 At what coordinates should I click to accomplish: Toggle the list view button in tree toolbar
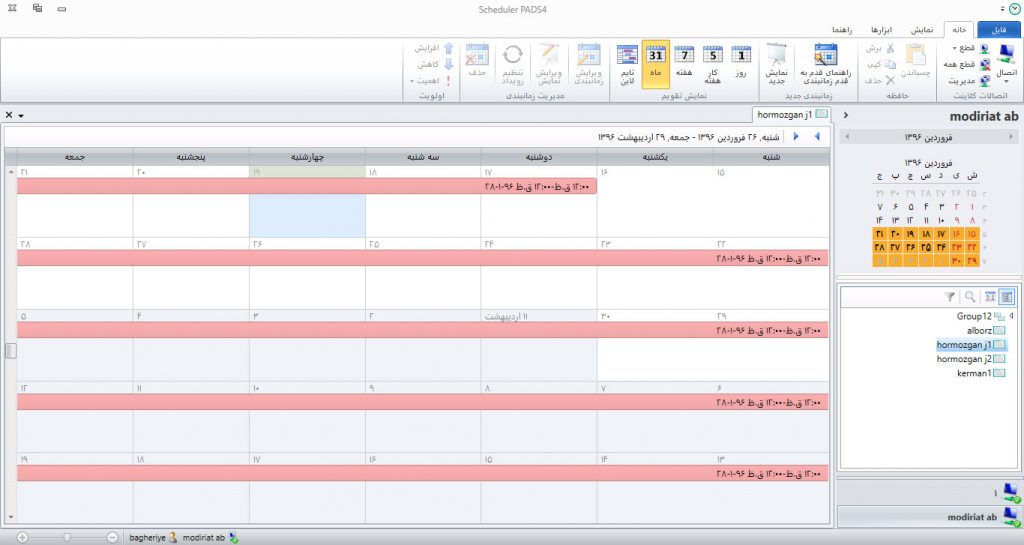click(x=1006, y=297)
